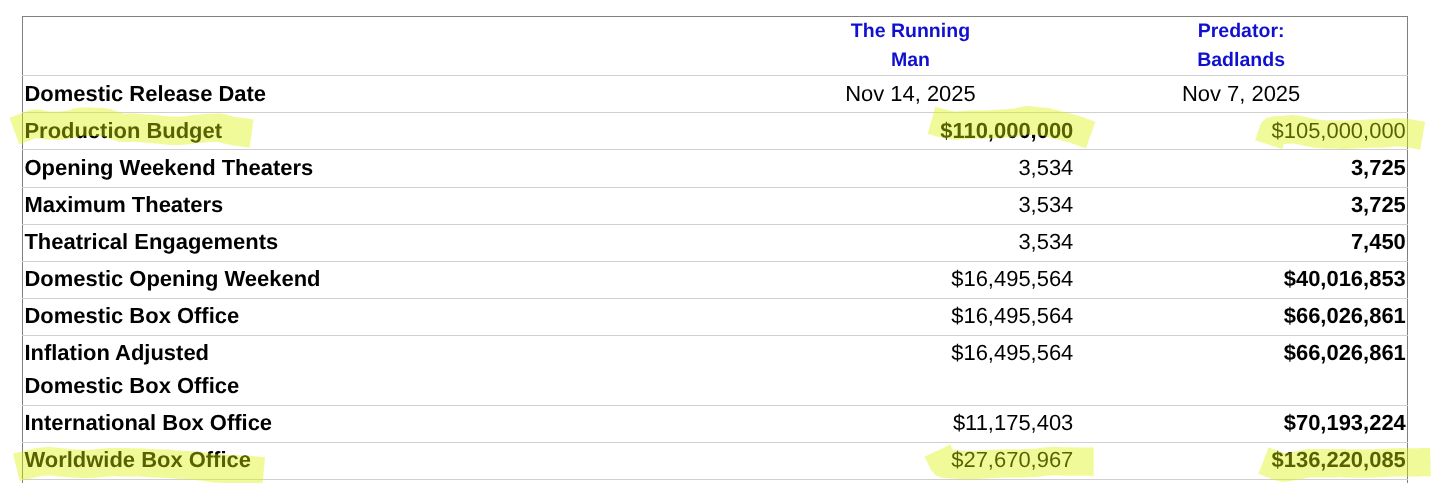Image resolution: width=1438 pixels, height=483 pixels.
Task: Open the Predator: Badlands movie link
Action: click(x=1240, y=45)
